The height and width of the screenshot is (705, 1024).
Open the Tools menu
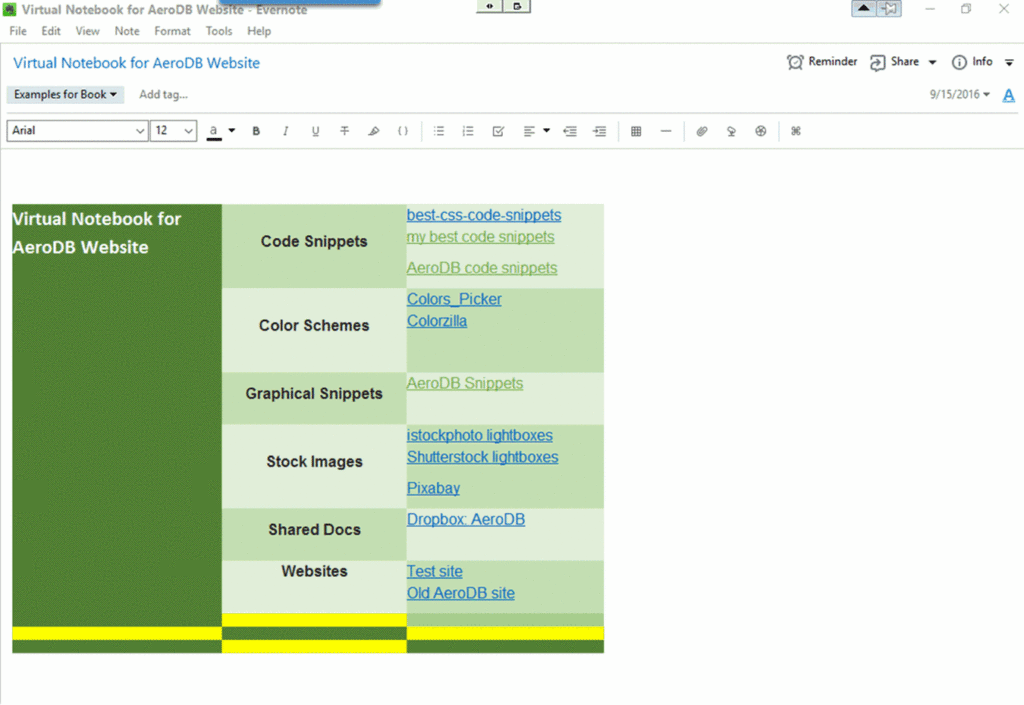coord(219,31)
